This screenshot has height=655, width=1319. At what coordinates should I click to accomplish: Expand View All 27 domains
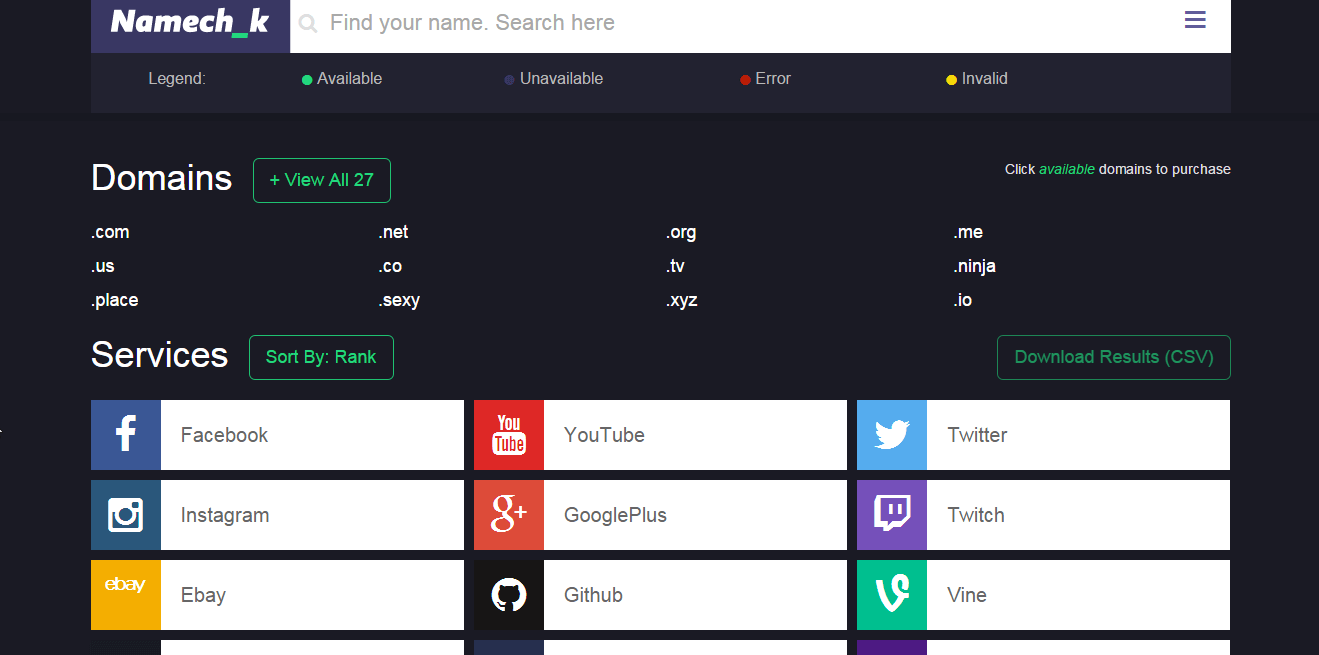[x=322, y=180]
